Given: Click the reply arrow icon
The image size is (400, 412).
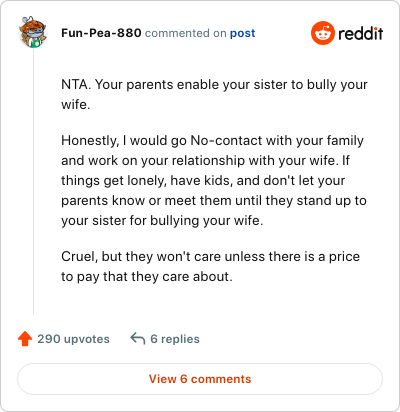Looking at the screenshot, I should (138, 338).
